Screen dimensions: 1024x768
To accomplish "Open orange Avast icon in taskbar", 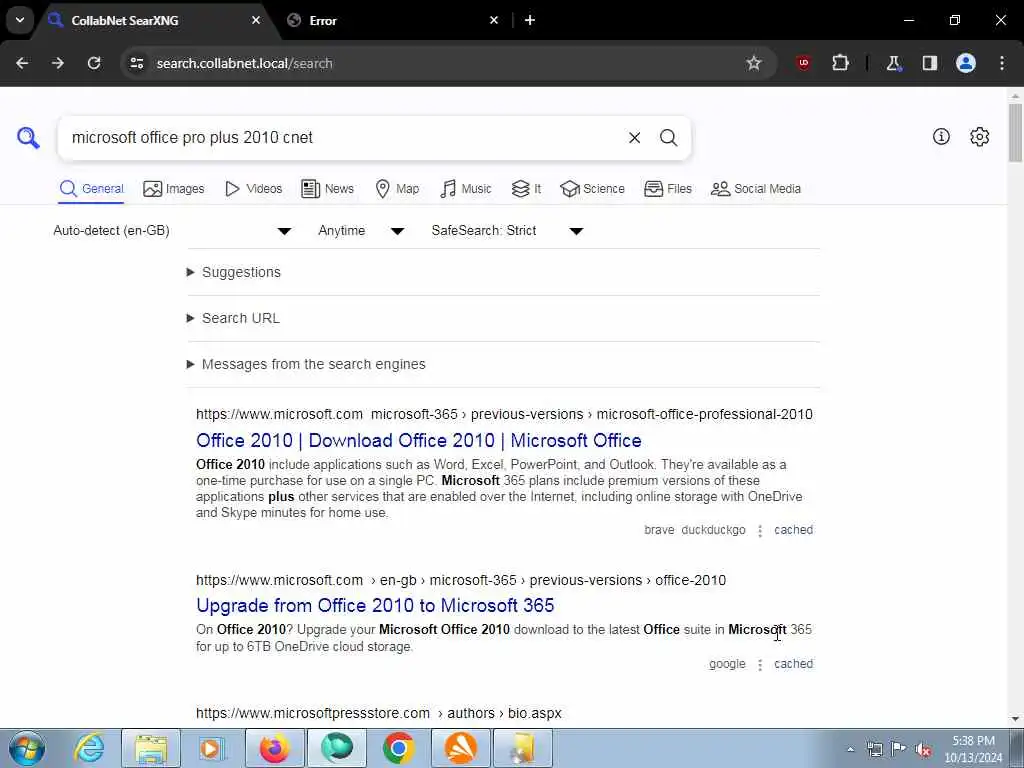I will [x=460, y=748].
